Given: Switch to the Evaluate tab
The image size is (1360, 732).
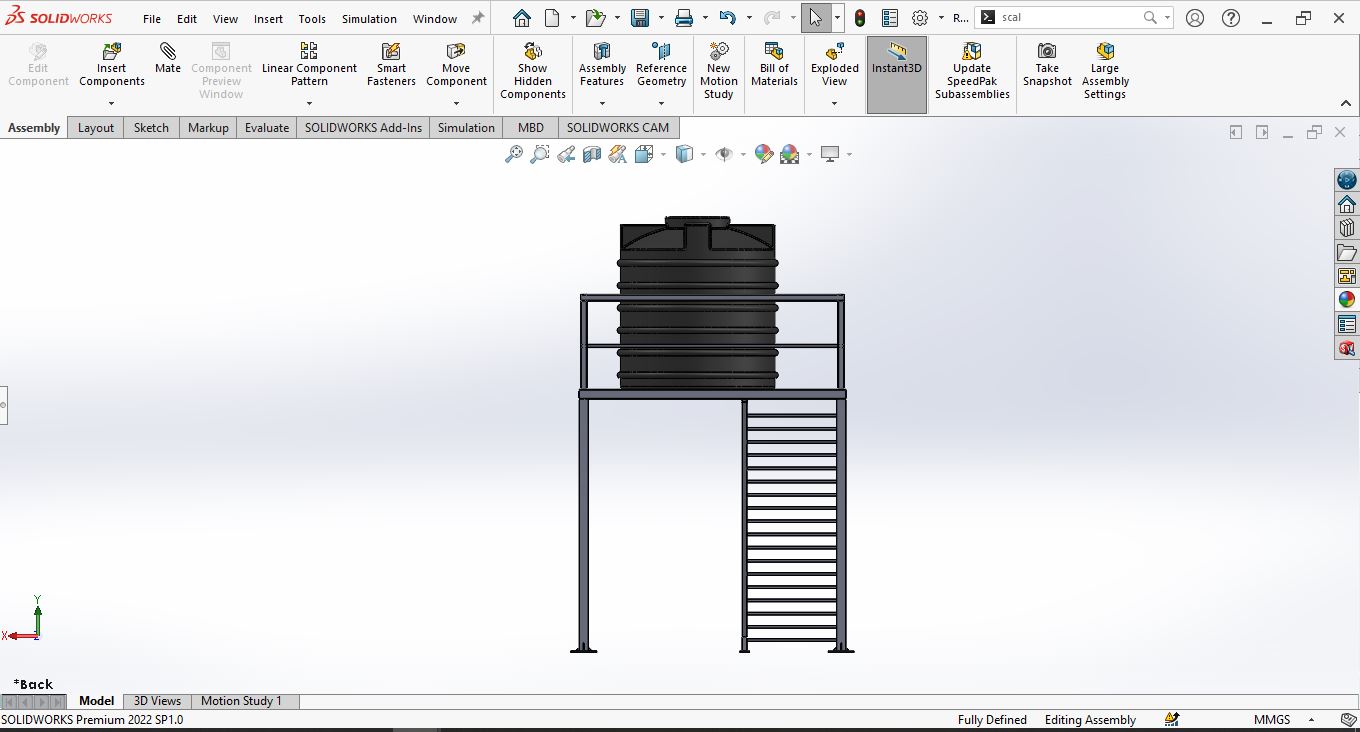Looking at the screenshot, I should tap(267, 128).
